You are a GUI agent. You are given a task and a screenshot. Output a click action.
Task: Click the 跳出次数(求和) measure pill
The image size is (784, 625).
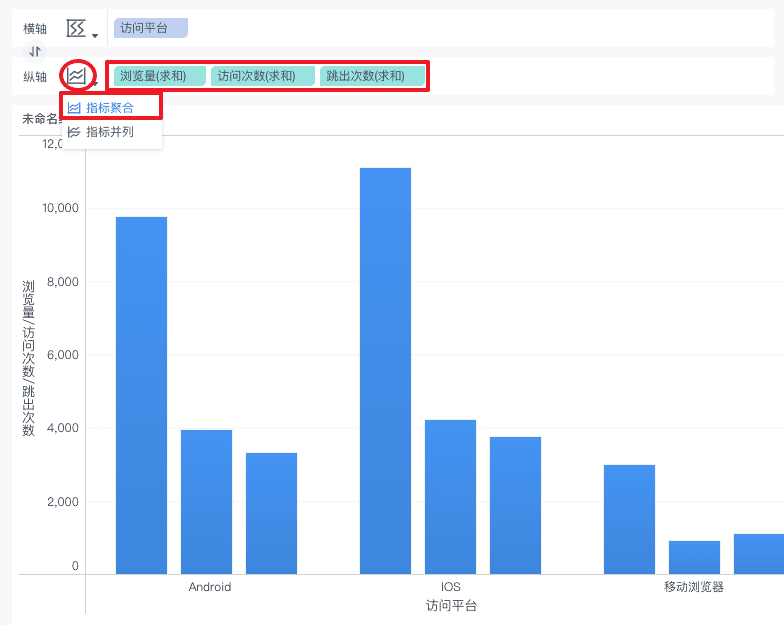372,76
